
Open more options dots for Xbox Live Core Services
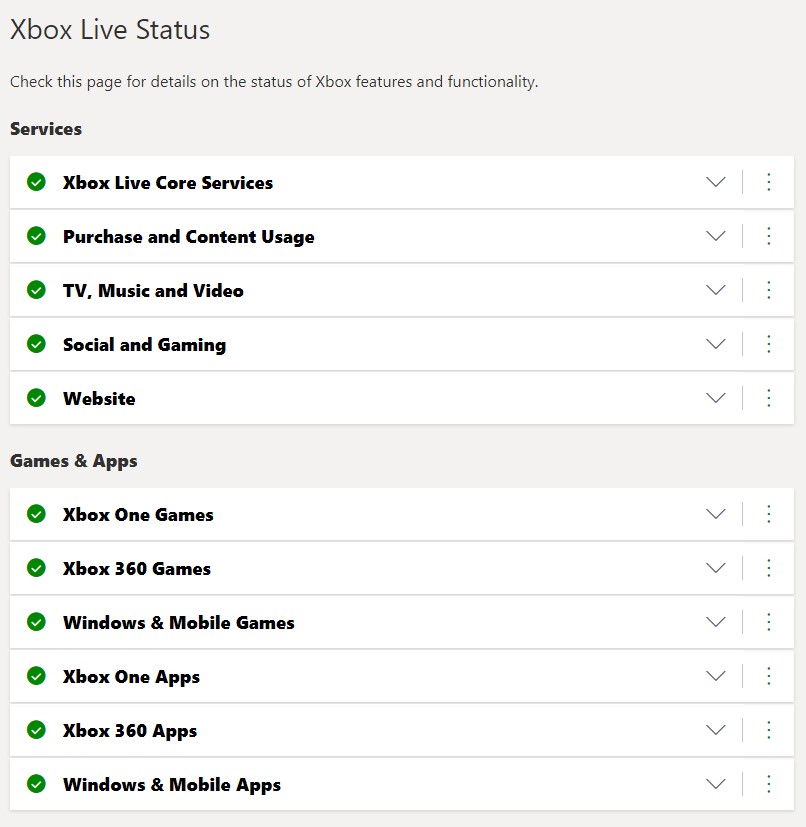point(769,182)
